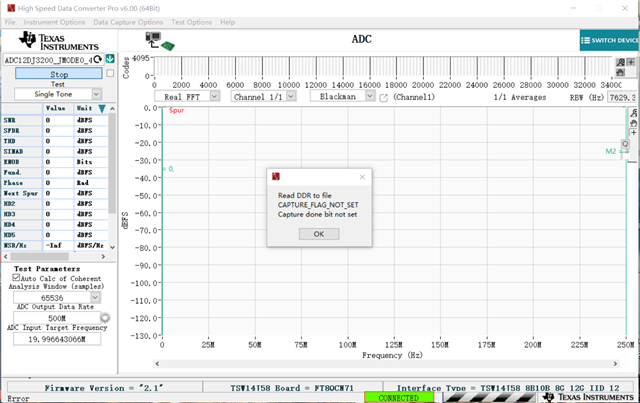Screen dimensions: 640x403
Task: Click the M2 marker label on the plot
Action: (x=611, y=151)
